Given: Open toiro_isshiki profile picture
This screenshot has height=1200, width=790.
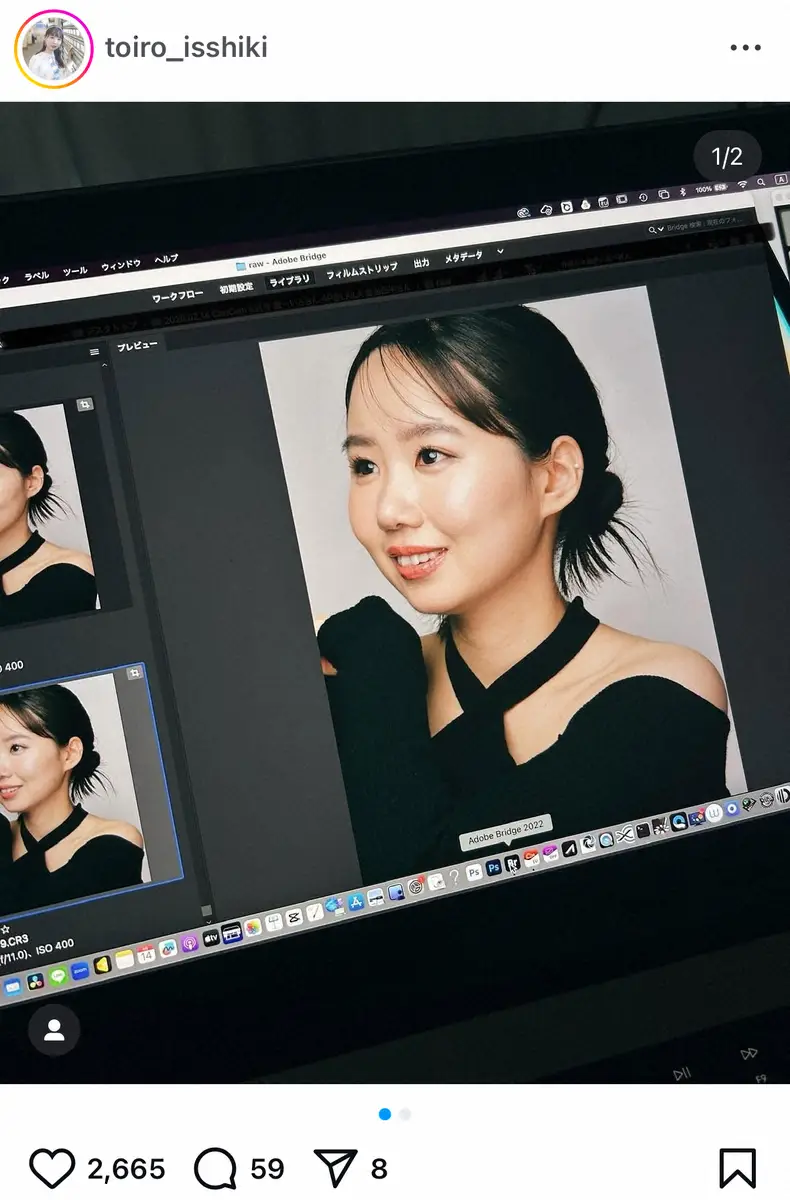Looking at the screenshot, I should coord(53,49).
